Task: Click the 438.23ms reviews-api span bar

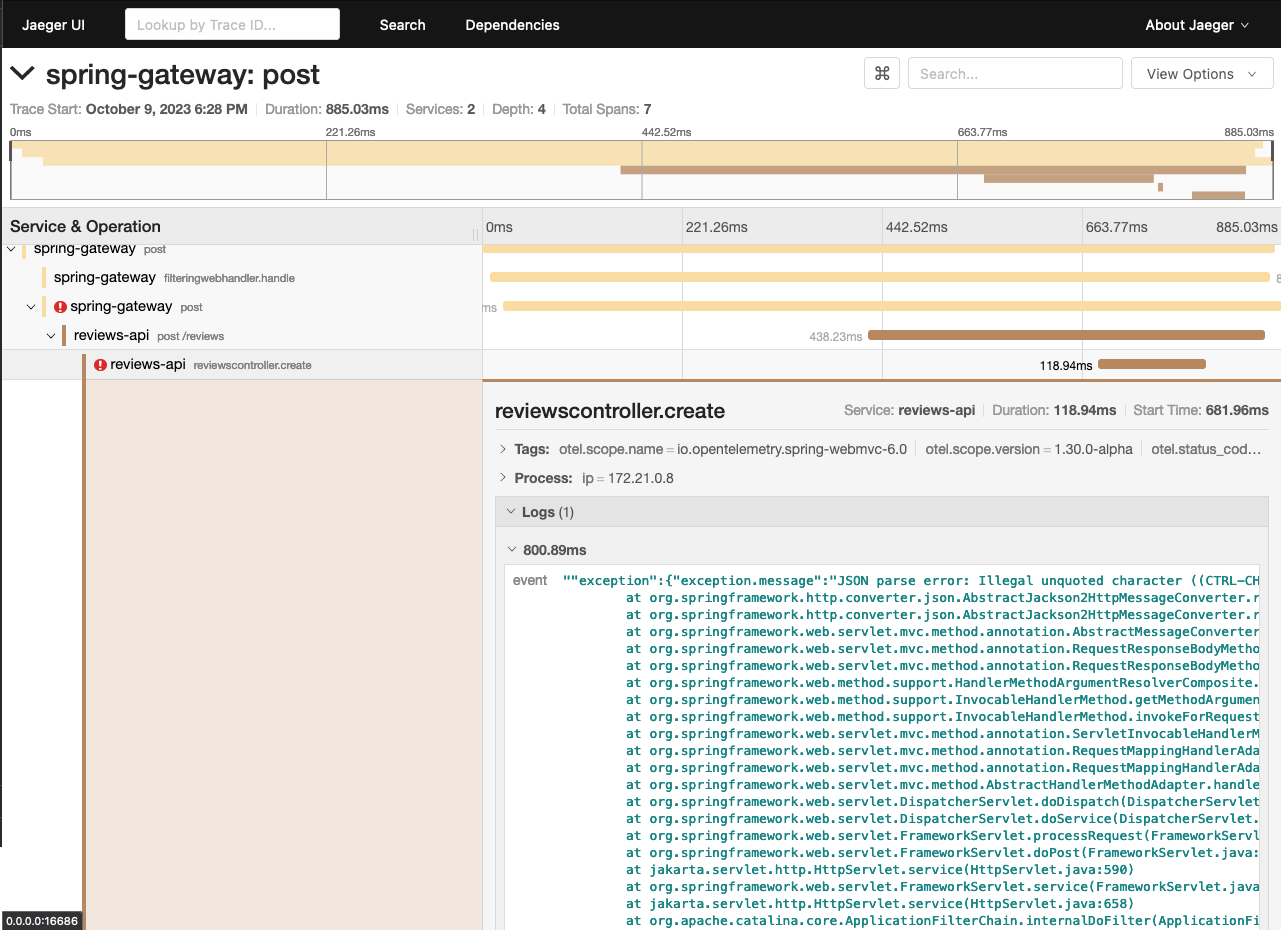Action: pyautogui.click(x=1066, y=336)
